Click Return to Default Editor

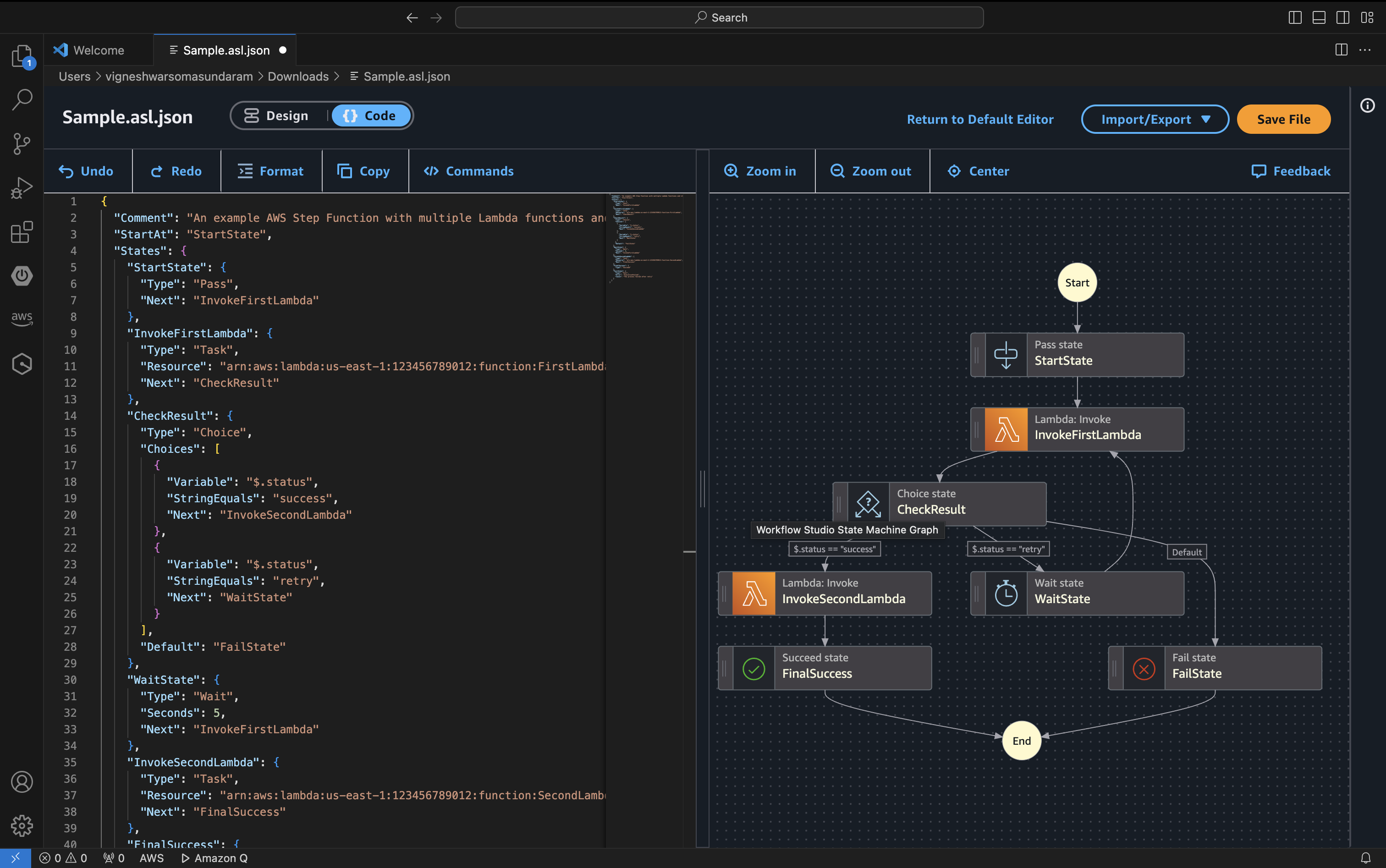[980, 119]
